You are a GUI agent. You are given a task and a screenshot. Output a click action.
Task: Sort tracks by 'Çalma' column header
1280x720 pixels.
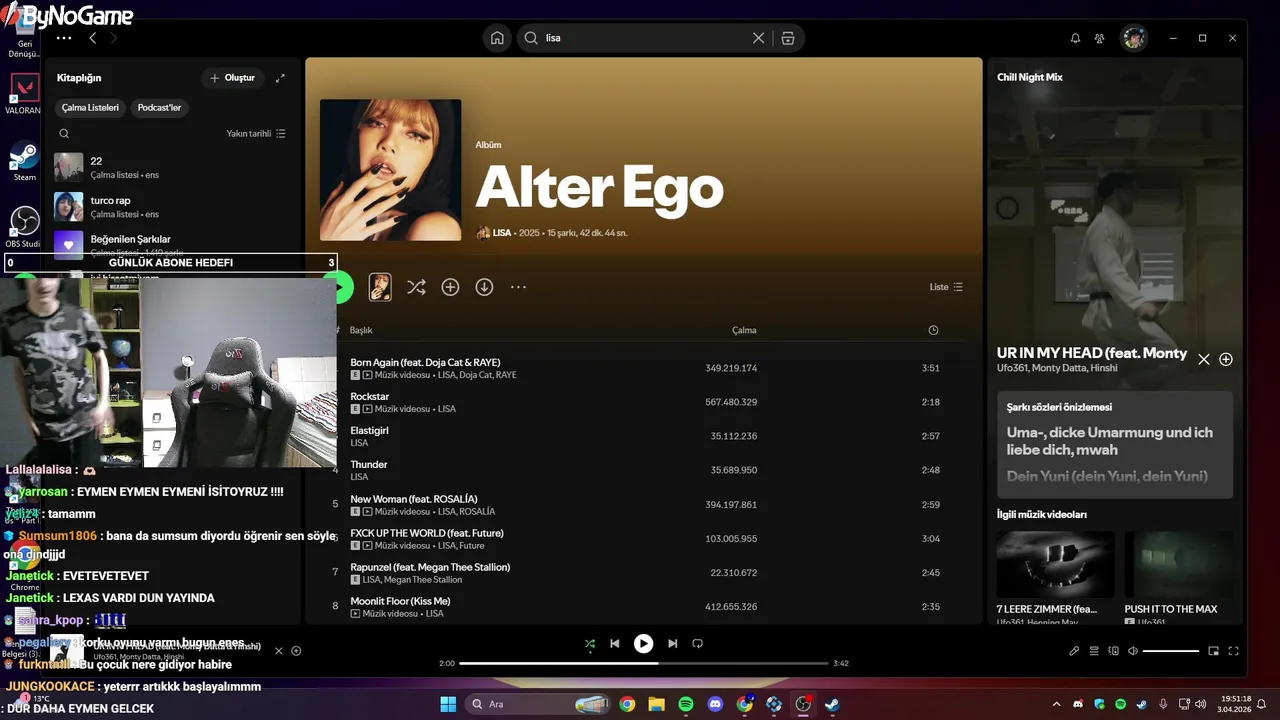[x=744, y=330]
